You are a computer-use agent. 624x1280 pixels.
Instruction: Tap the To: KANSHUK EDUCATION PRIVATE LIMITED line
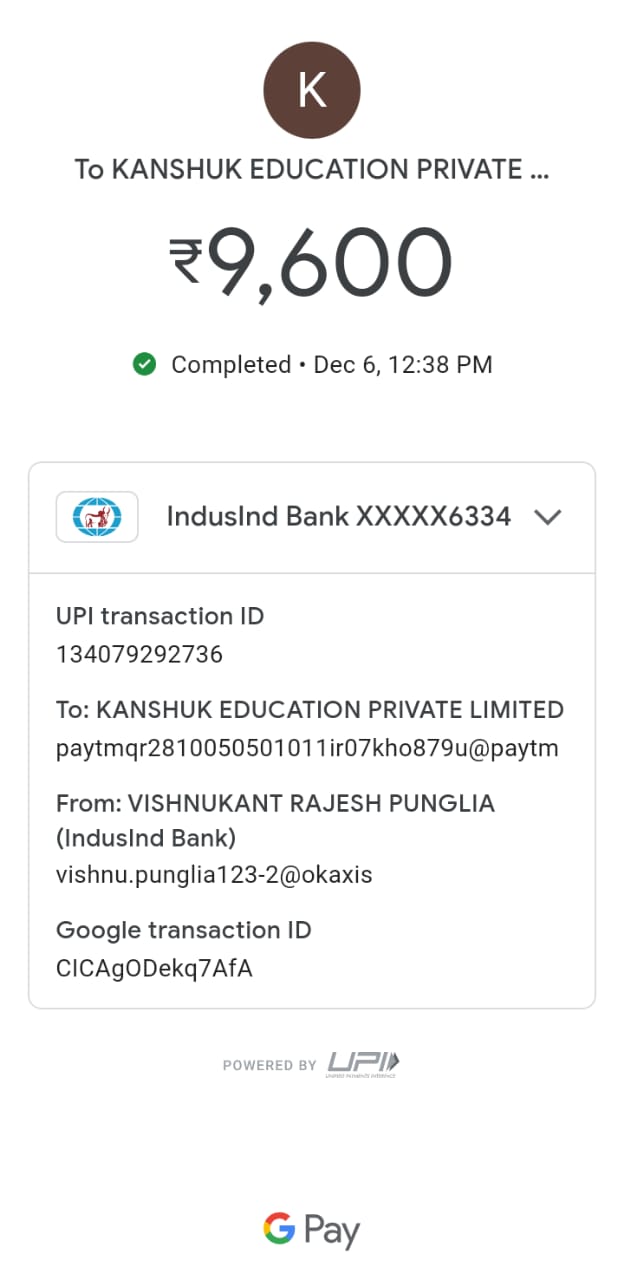tap(310, 710)
